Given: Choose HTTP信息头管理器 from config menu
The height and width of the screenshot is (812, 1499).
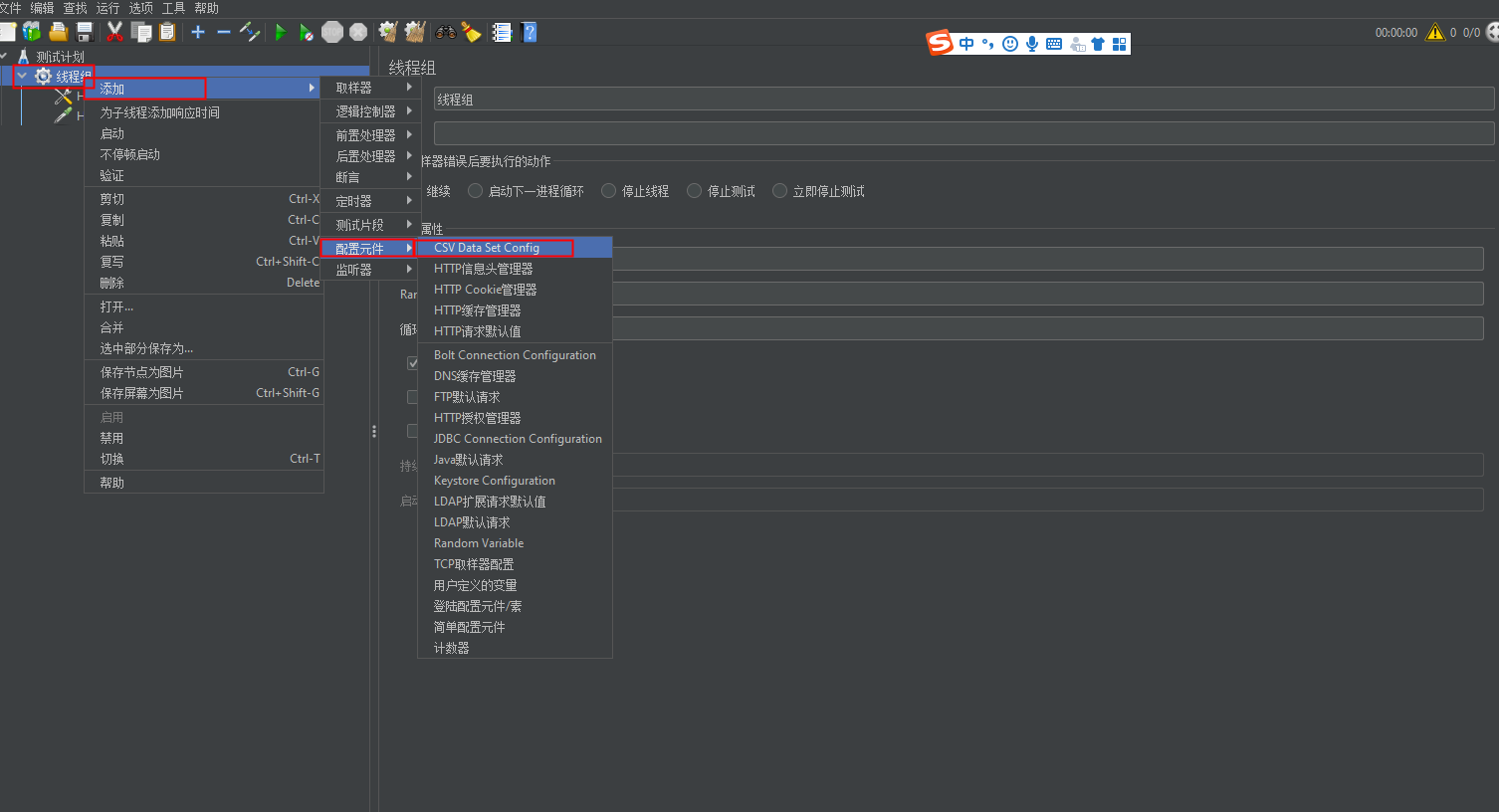Looking at the screenshot, I should 515,269.
